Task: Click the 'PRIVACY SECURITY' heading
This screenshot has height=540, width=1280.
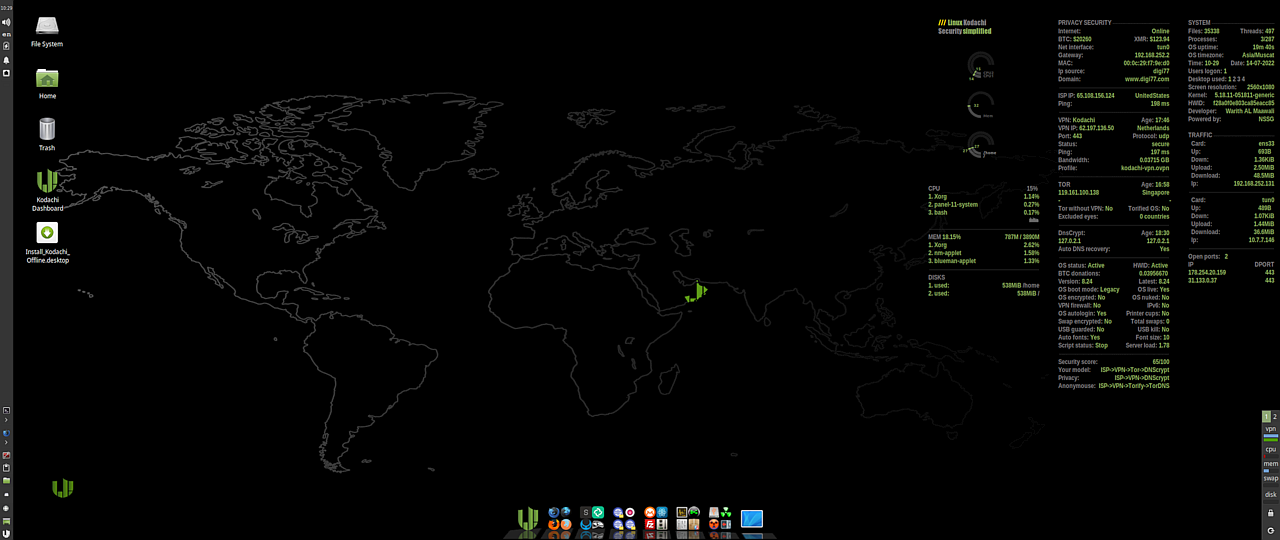Action: tap(1085, 22)
